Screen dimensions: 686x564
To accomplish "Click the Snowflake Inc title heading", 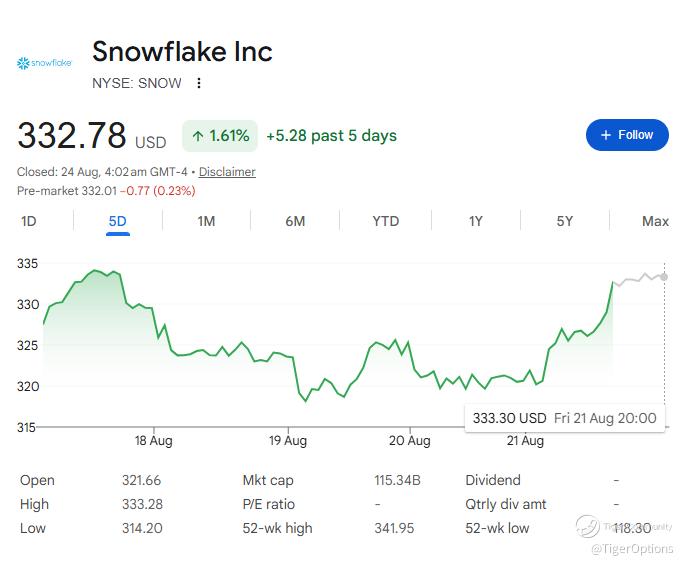I will coord(182,52).
